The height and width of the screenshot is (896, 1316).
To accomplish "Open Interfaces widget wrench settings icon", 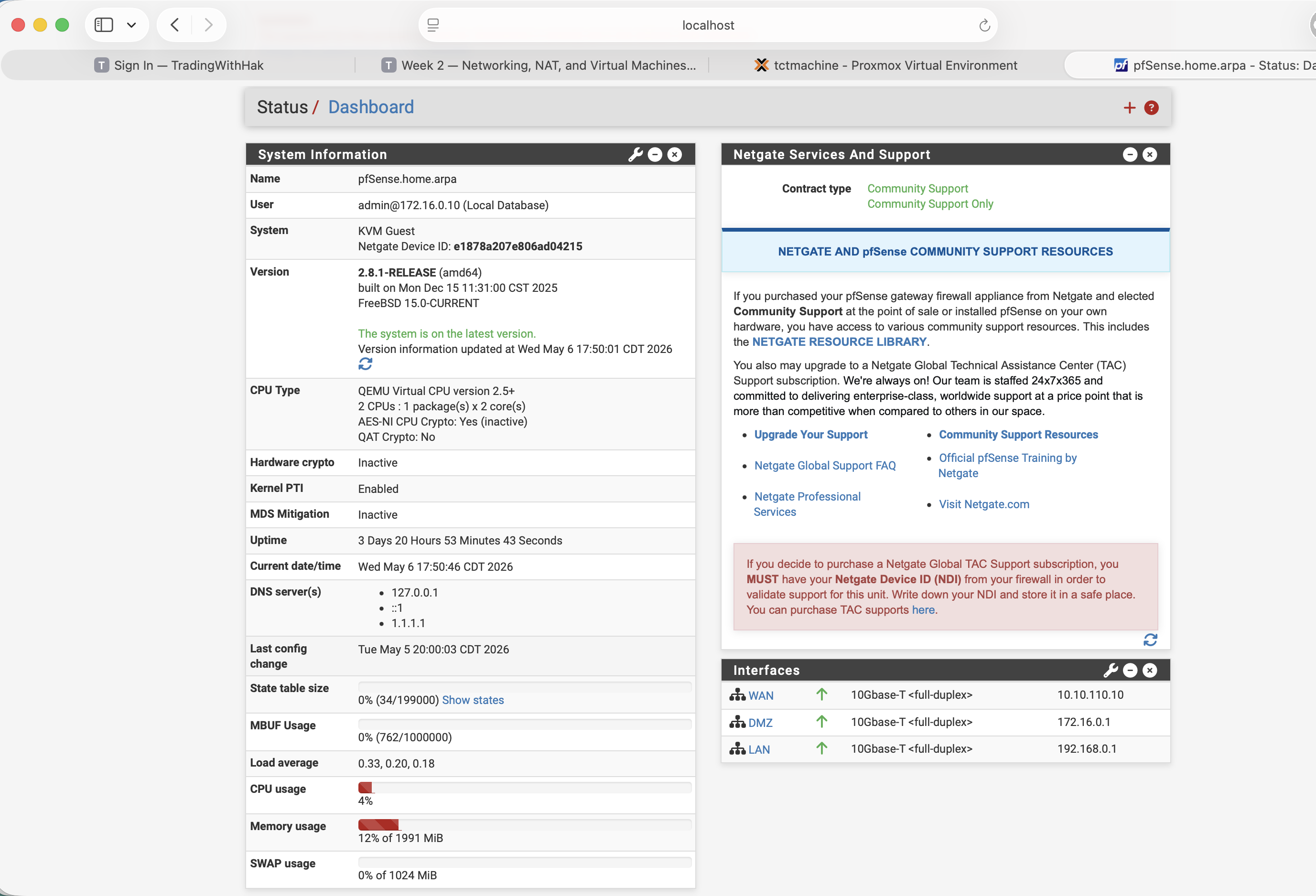I will pos(1111,671).
